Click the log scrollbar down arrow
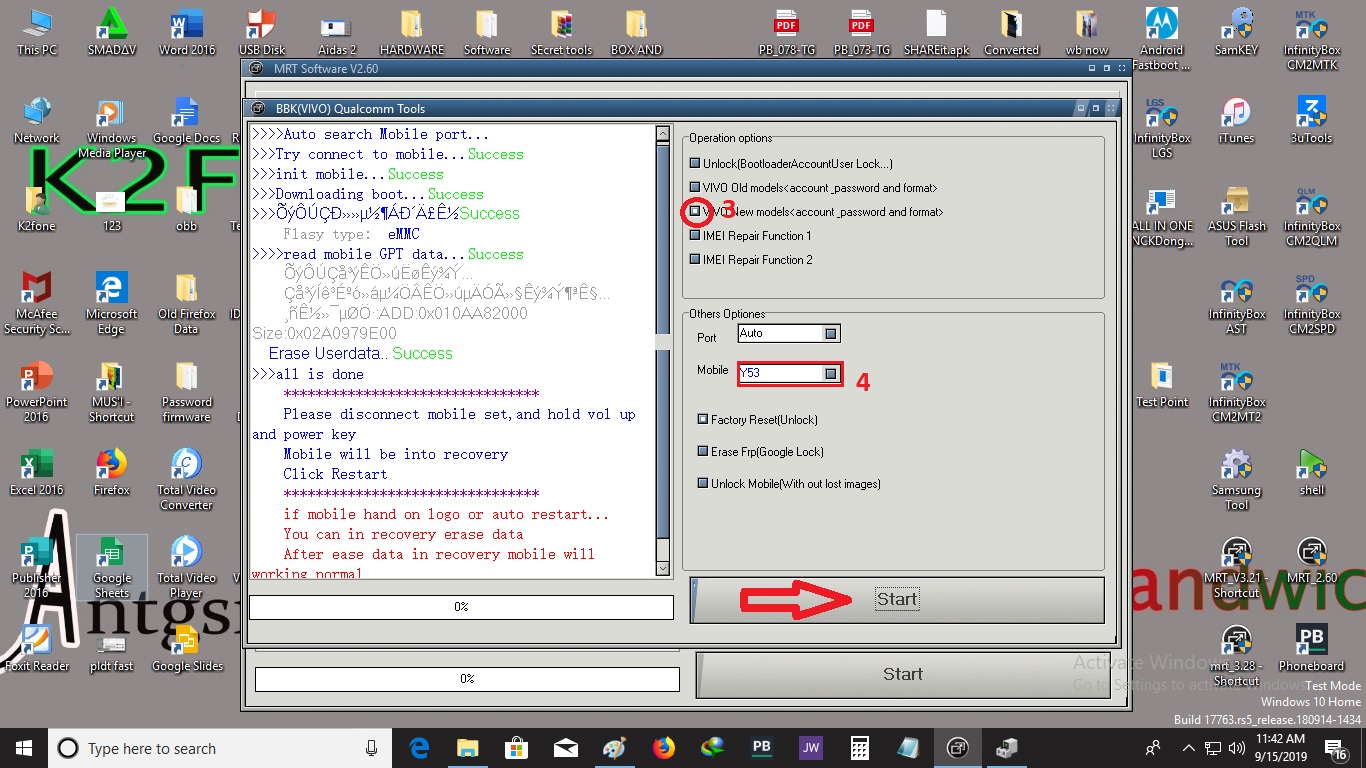This screenshot has width=1366, height=768. click(x=662, y=568)
